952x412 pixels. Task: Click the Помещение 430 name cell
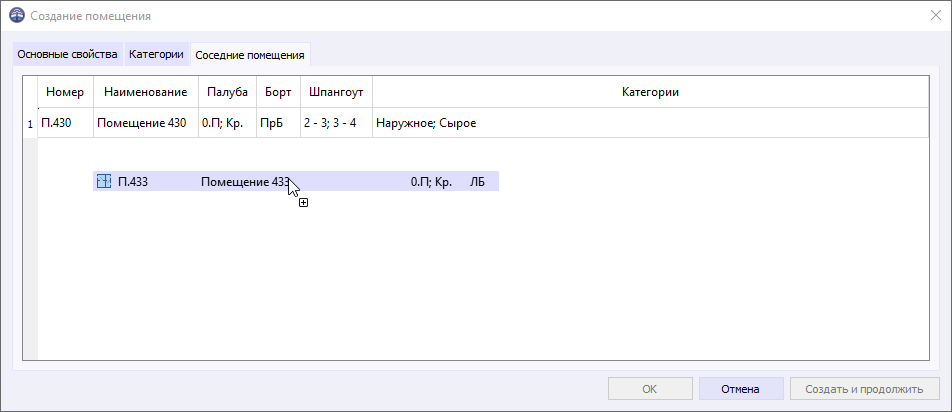point(145,123)
